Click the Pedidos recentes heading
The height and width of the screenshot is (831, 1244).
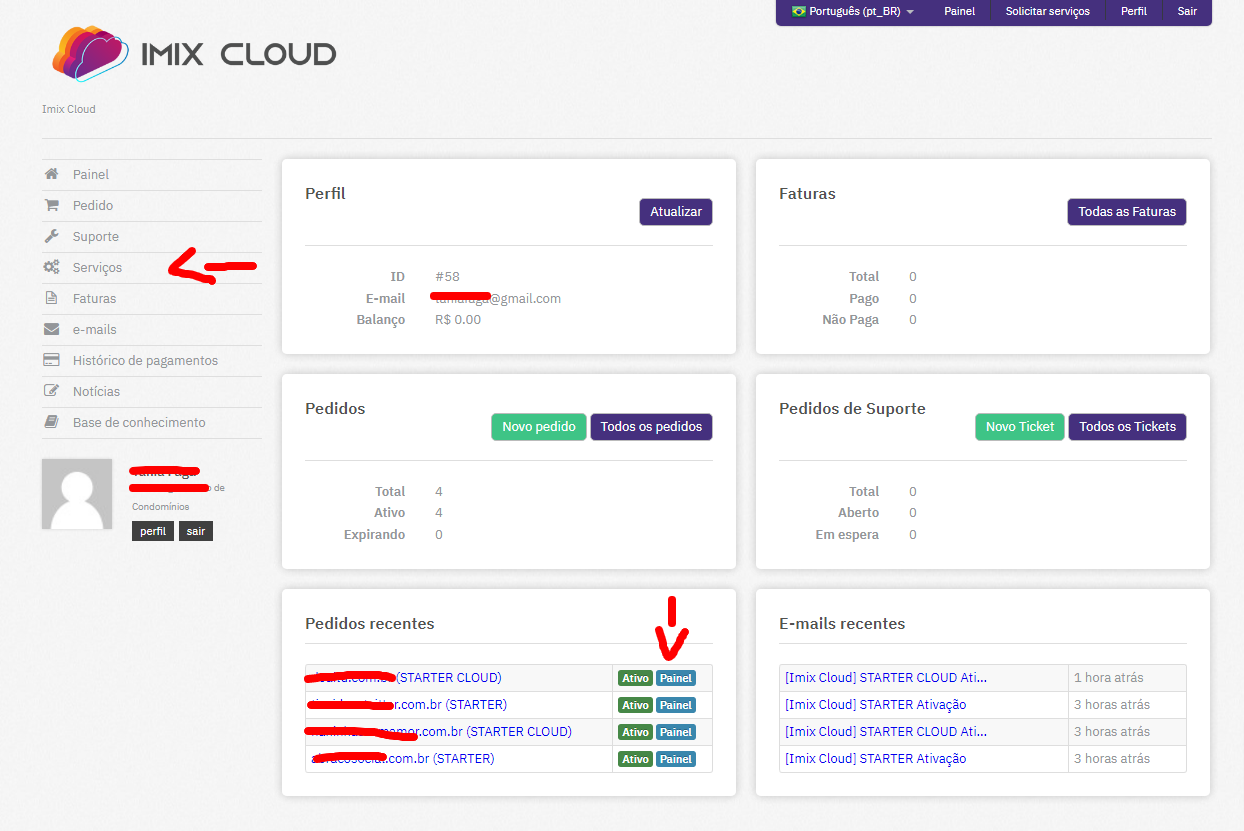(x=370, y=624)
